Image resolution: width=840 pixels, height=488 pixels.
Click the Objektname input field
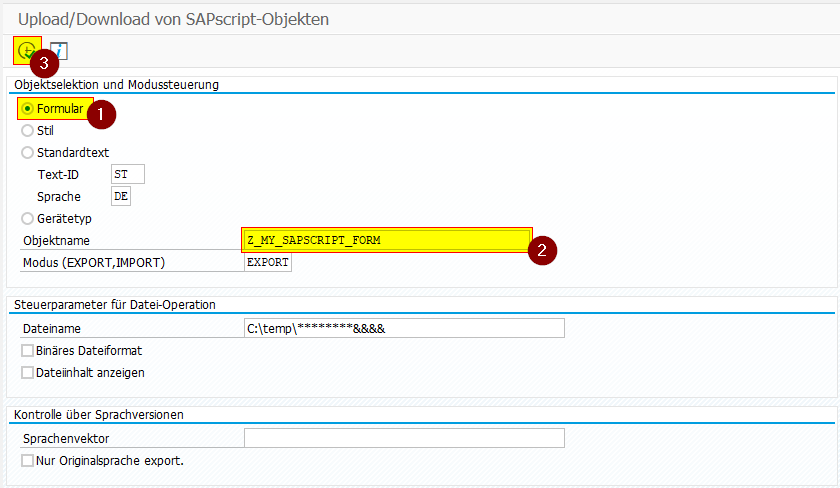click(x=387, y=240)
